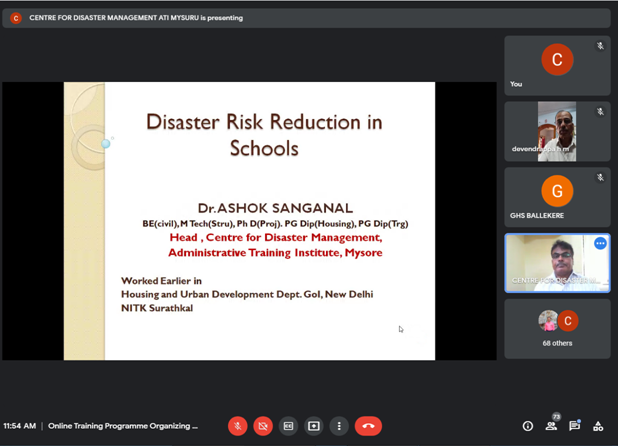620x446 pixels.
Task: Show everyone with the 73 participants icon
Action: (551, 425)
